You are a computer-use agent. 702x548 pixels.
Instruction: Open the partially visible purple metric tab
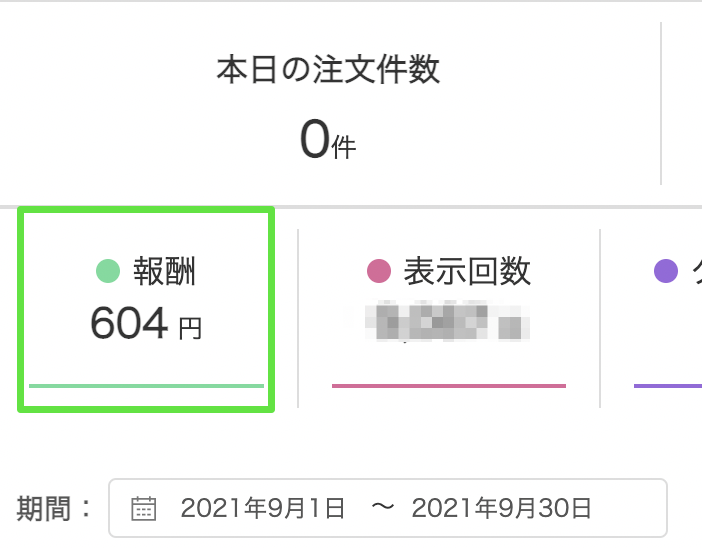pyautogui.click(x=652, y=318)
